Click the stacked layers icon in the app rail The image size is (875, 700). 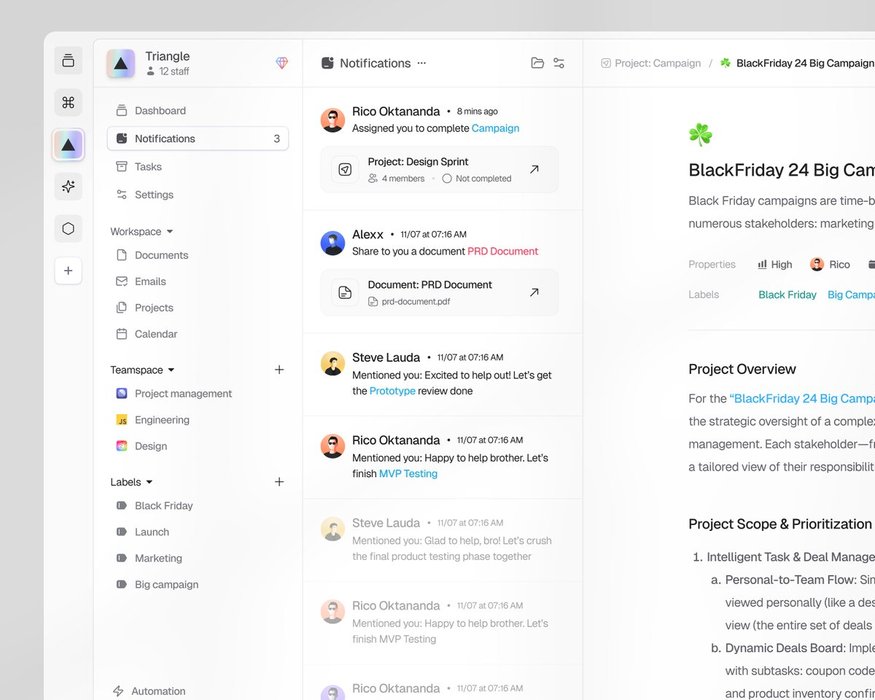(x=68, y=60)
